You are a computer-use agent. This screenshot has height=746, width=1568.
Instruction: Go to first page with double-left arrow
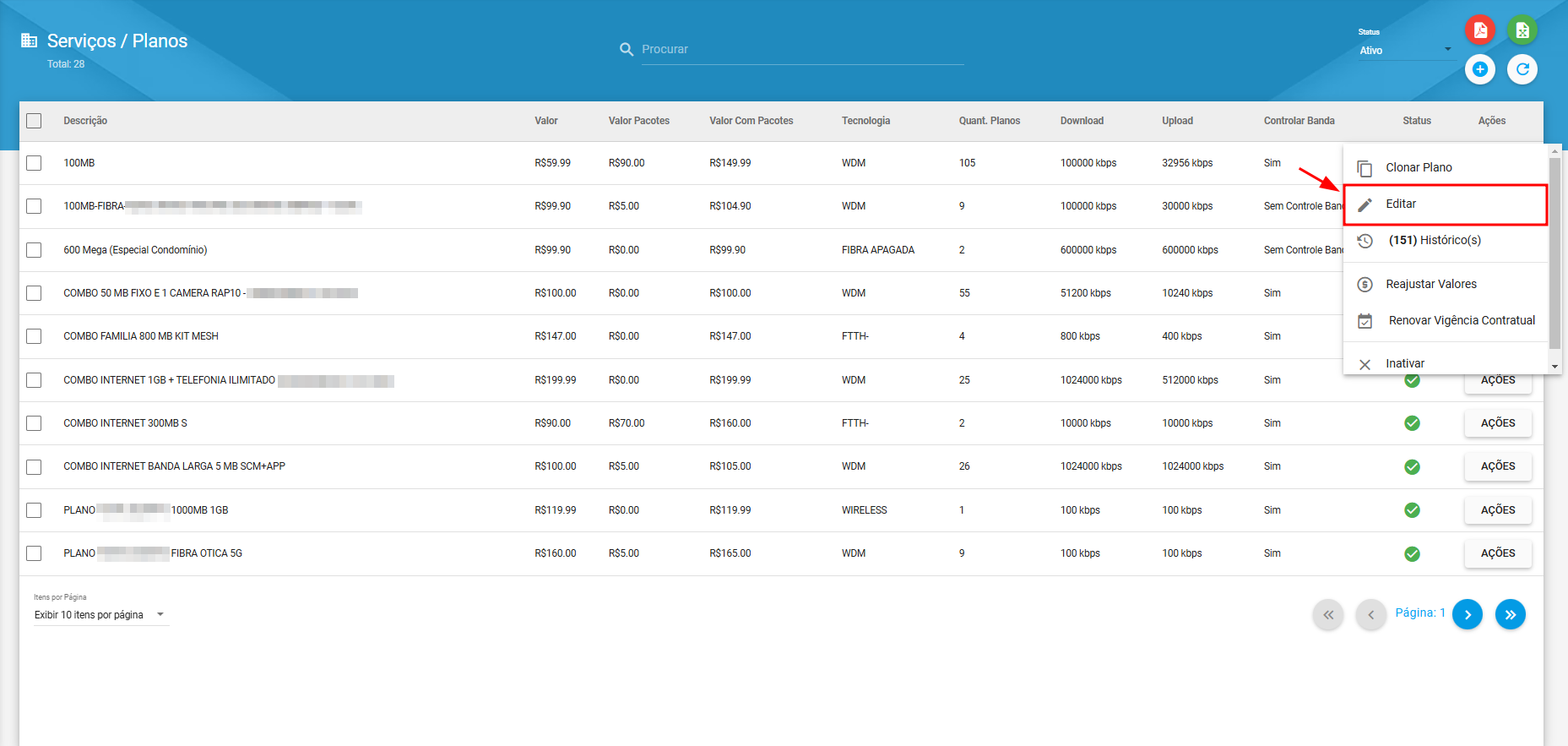click(1328, 614)
